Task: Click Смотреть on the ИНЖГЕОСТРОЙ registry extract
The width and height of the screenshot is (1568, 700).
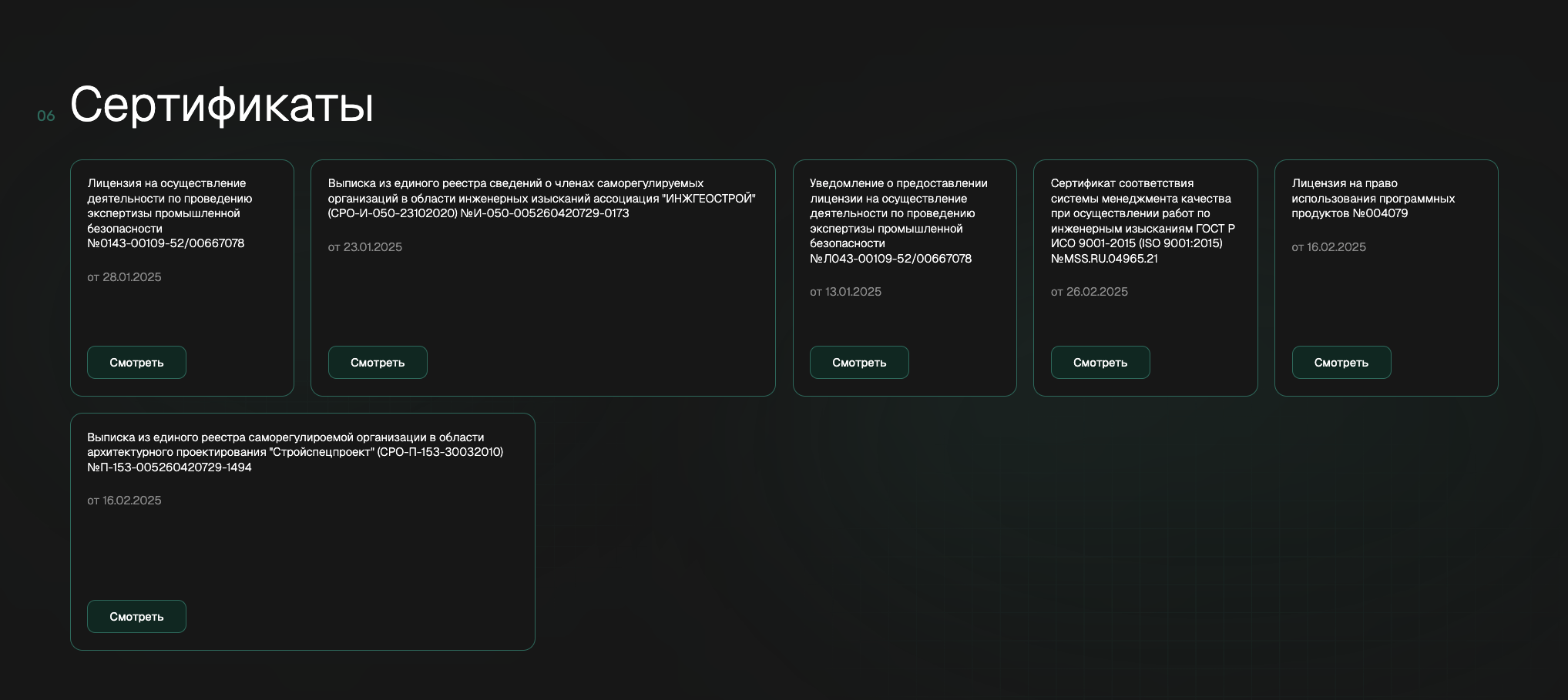Action: click(378, 363)
